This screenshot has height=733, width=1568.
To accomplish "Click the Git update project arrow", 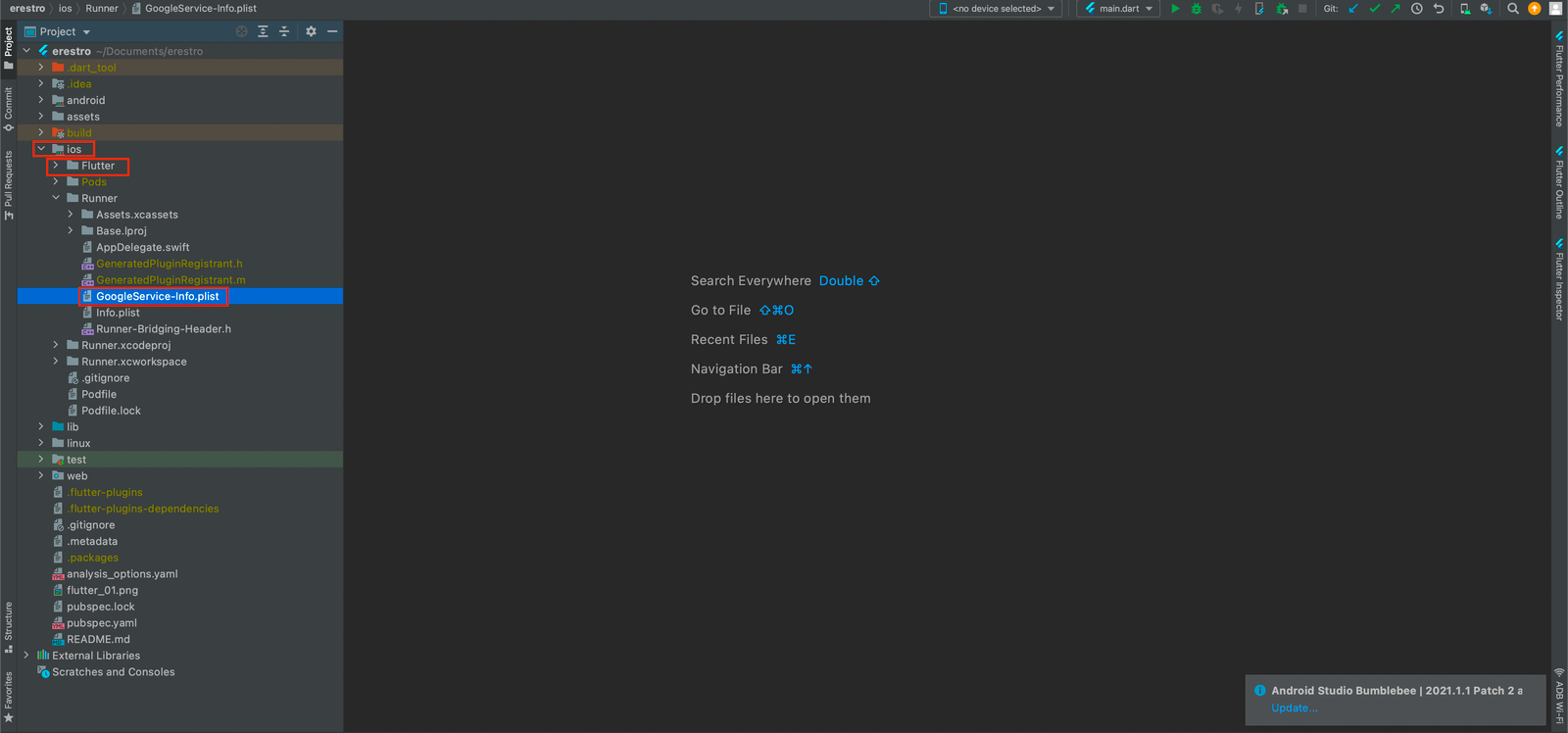I will pyautogui.click(x=1353, y=9).
